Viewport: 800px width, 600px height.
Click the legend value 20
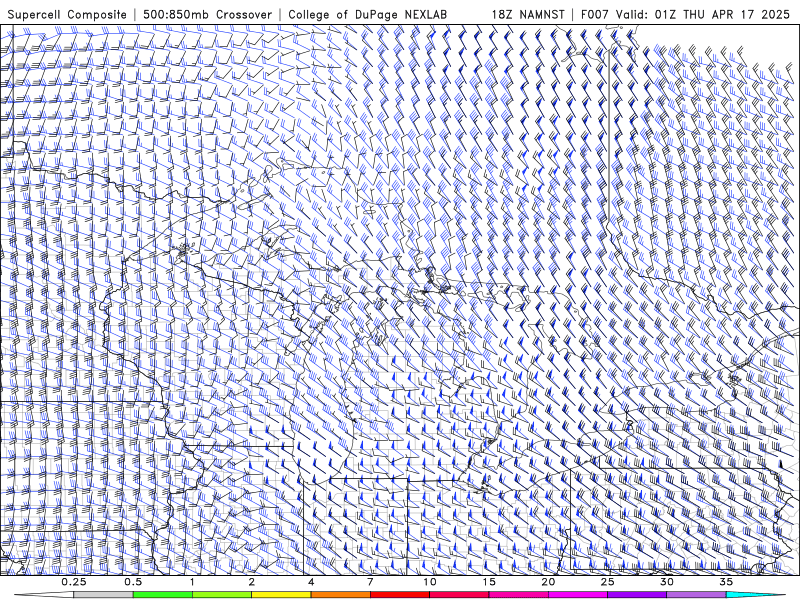(x=548, y=582)
